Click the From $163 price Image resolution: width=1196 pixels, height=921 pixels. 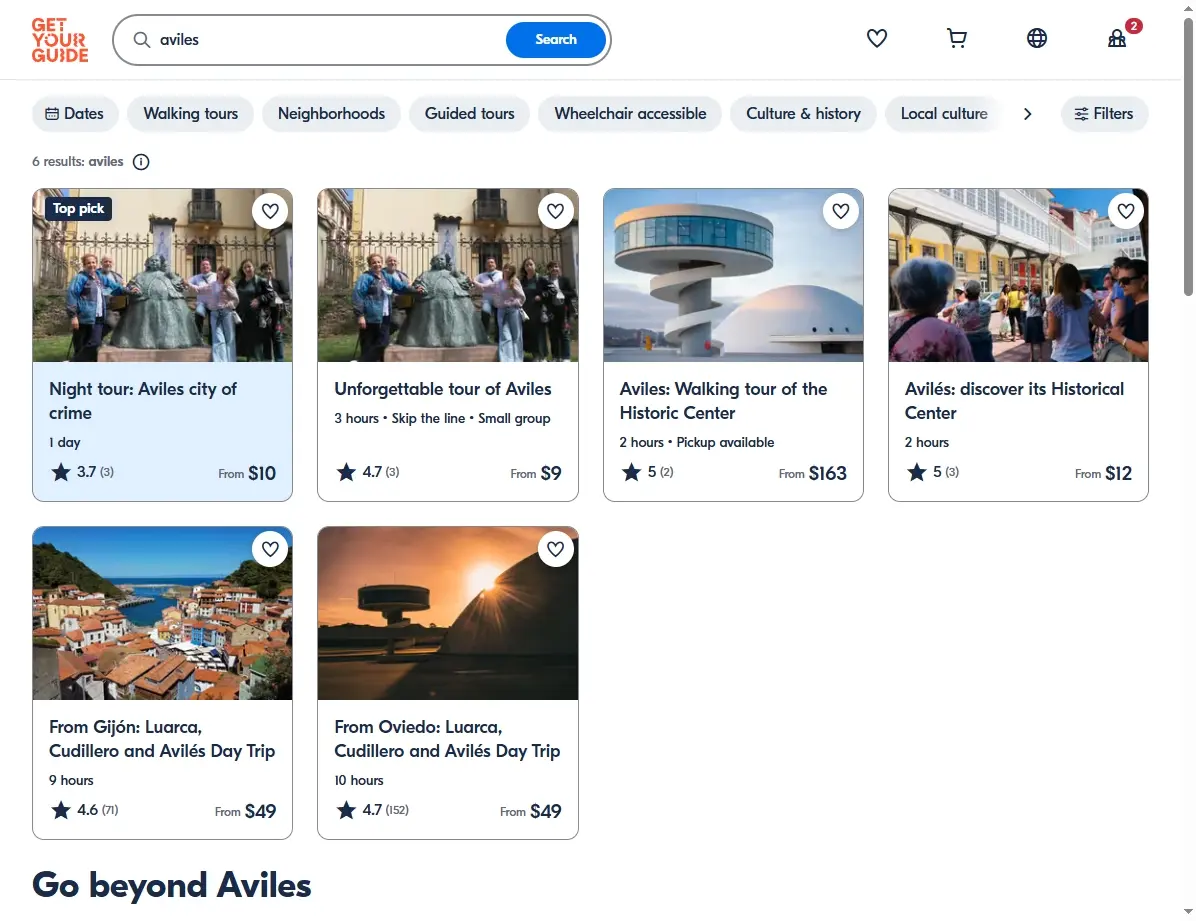[812, 473]
